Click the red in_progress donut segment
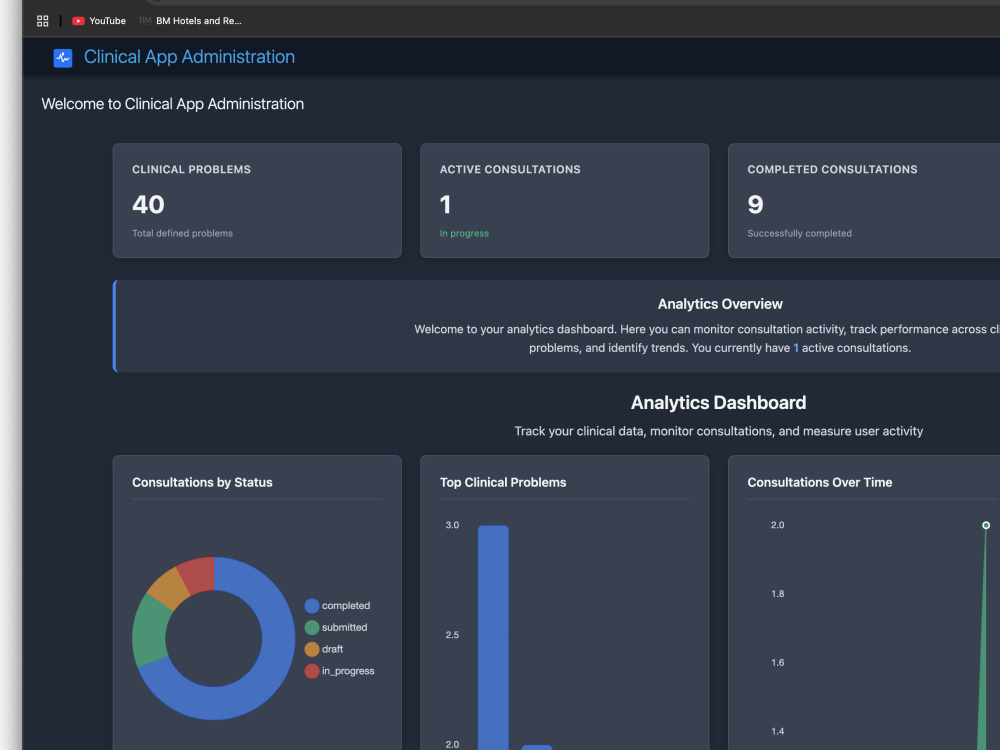 pos(198,574)
